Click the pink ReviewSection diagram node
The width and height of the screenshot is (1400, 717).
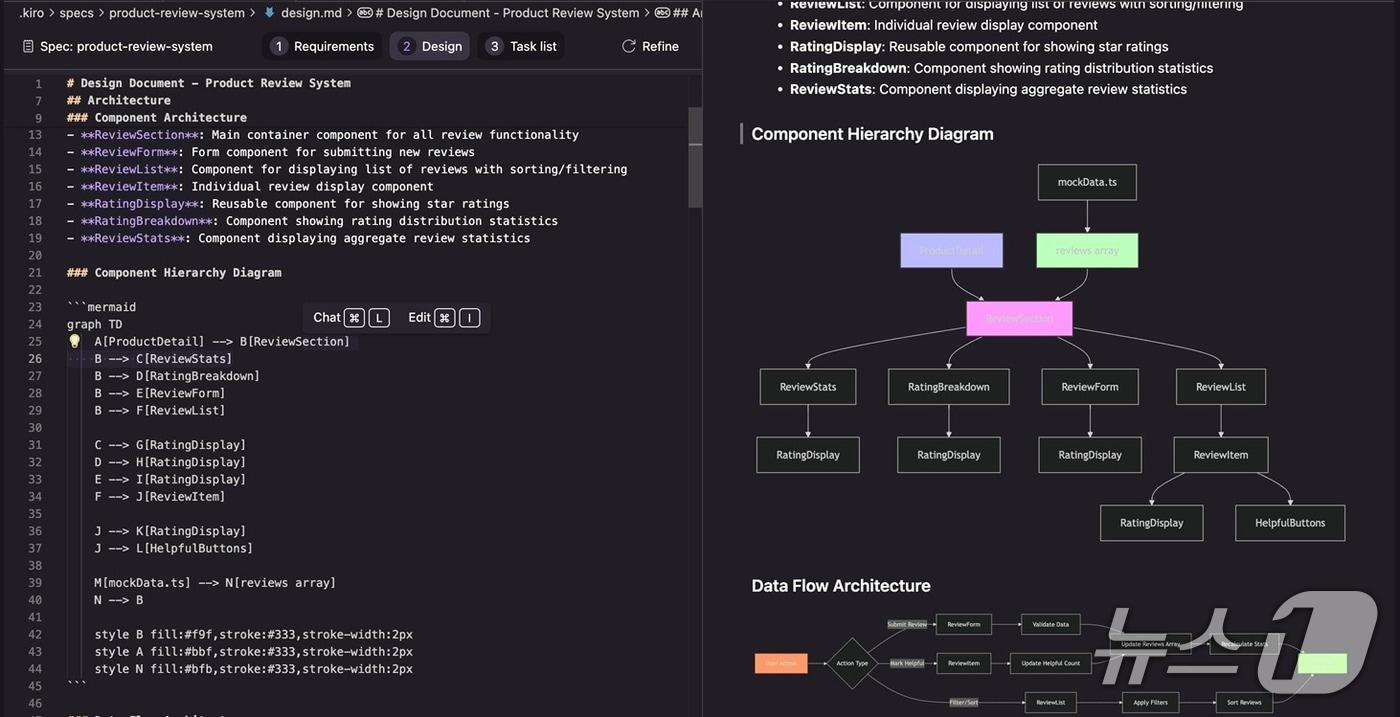pos(1019,319)
